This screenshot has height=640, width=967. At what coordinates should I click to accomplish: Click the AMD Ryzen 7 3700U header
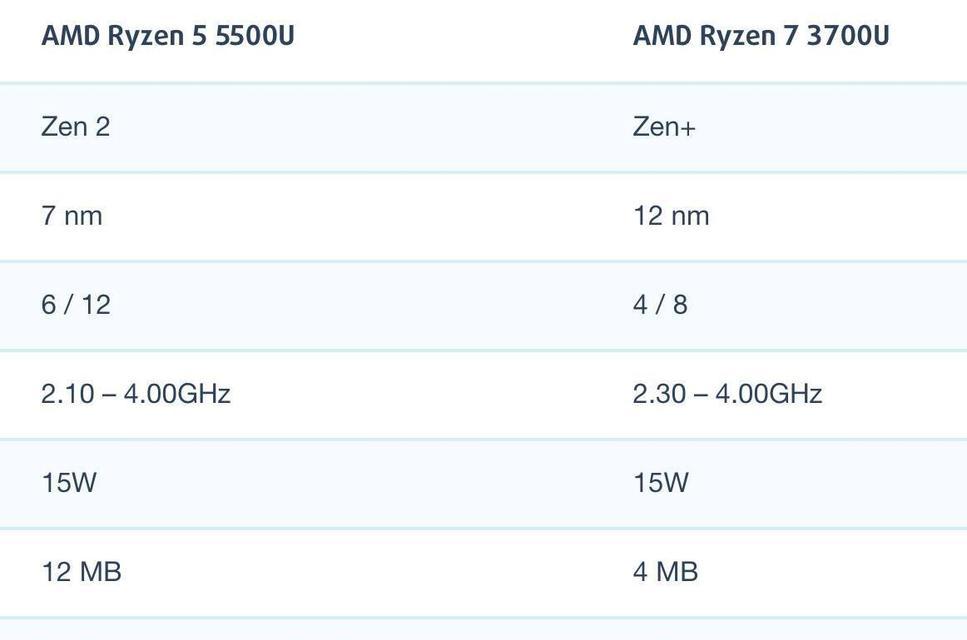761,35
